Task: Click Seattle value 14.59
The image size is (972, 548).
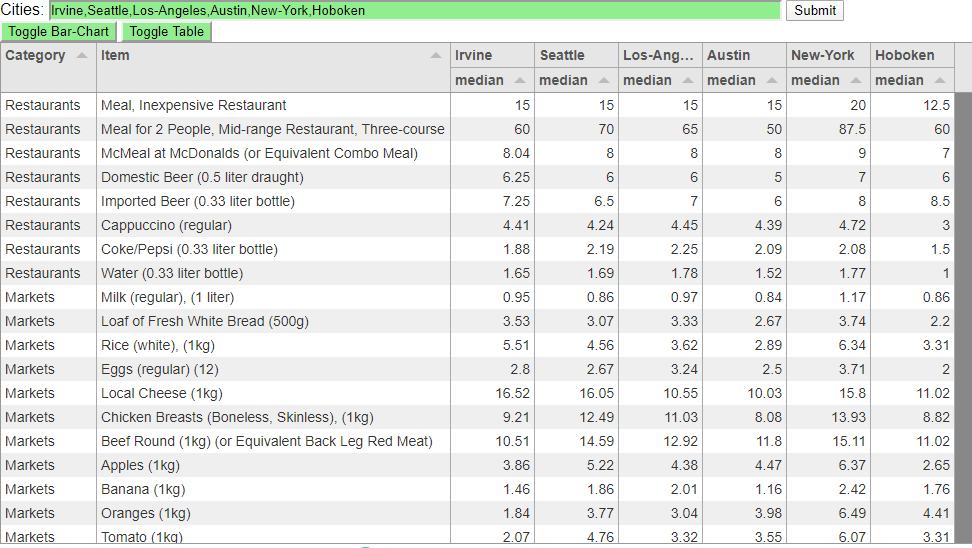Action: coord(596,441)
